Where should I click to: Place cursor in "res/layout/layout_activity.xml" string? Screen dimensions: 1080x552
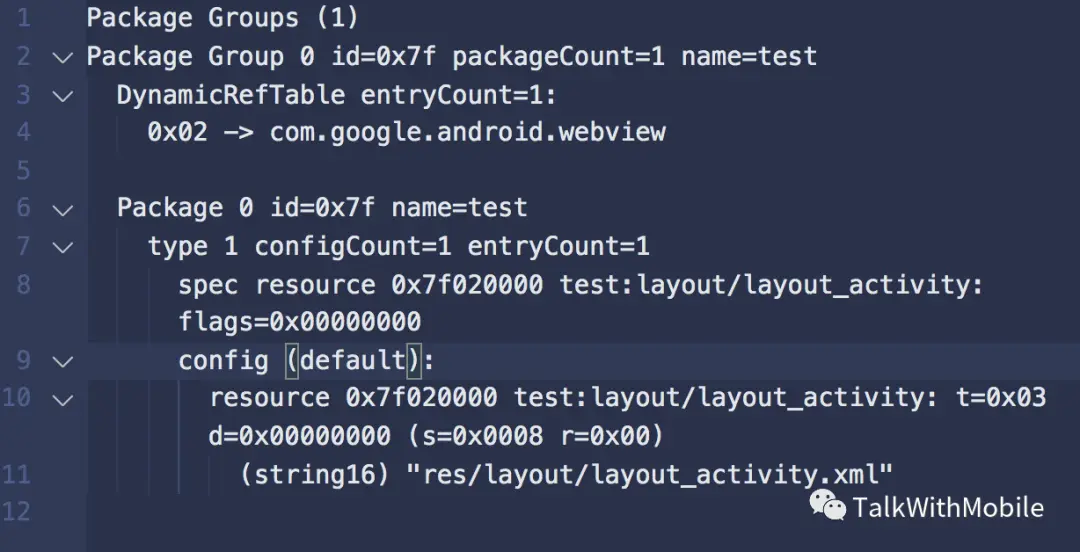coord(650,474)
